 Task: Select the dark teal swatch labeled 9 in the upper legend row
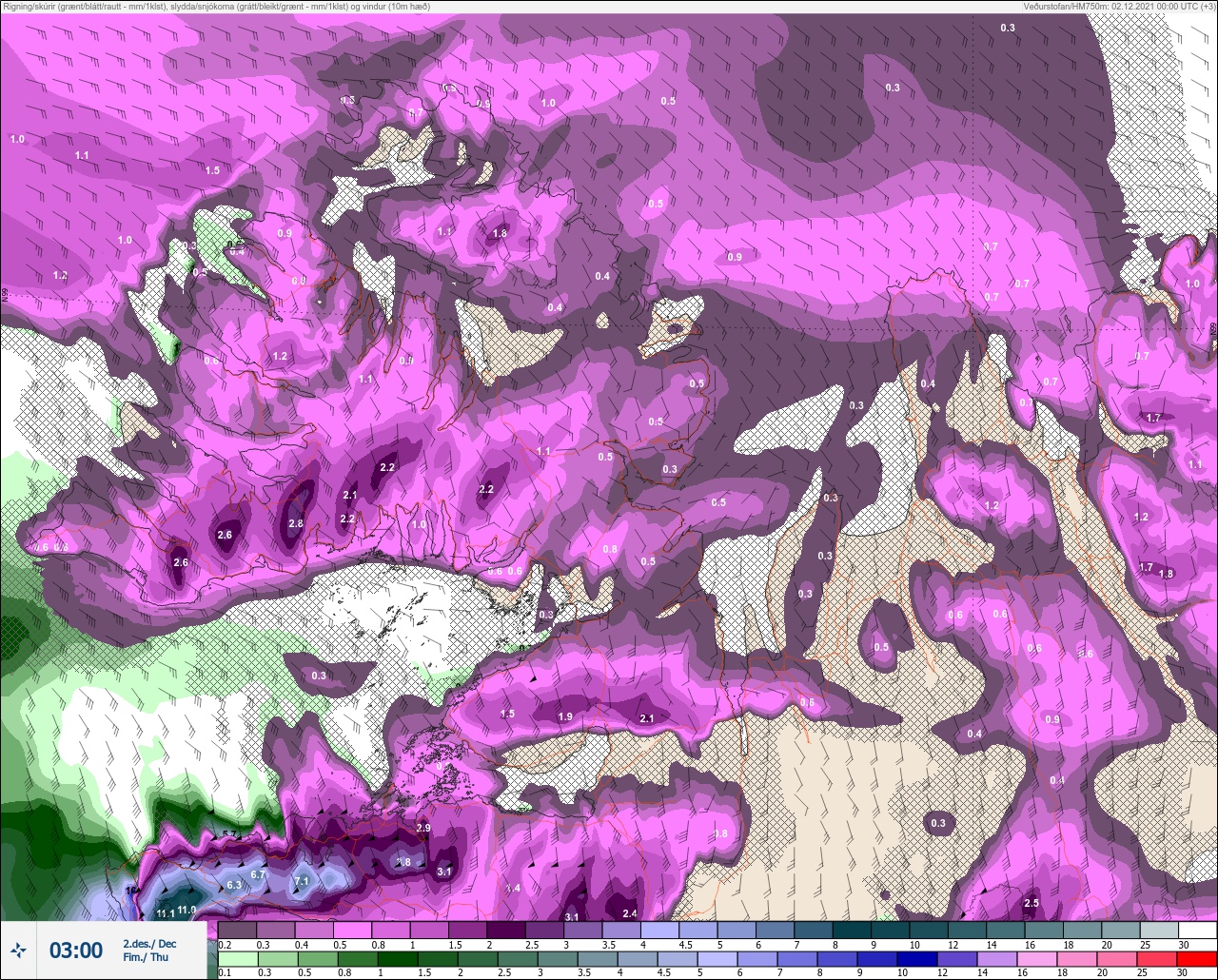coord(891,930)
